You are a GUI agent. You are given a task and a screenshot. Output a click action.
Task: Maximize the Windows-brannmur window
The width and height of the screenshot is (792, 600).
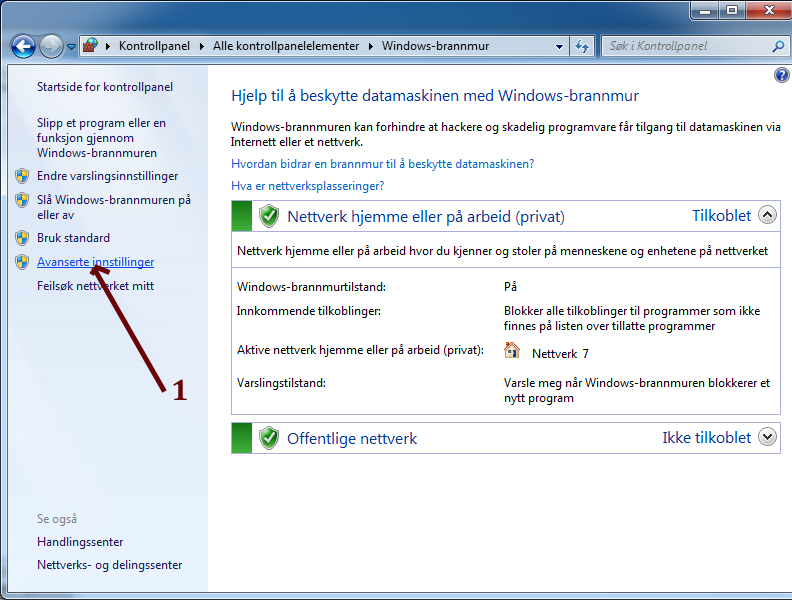pos(732,10)
